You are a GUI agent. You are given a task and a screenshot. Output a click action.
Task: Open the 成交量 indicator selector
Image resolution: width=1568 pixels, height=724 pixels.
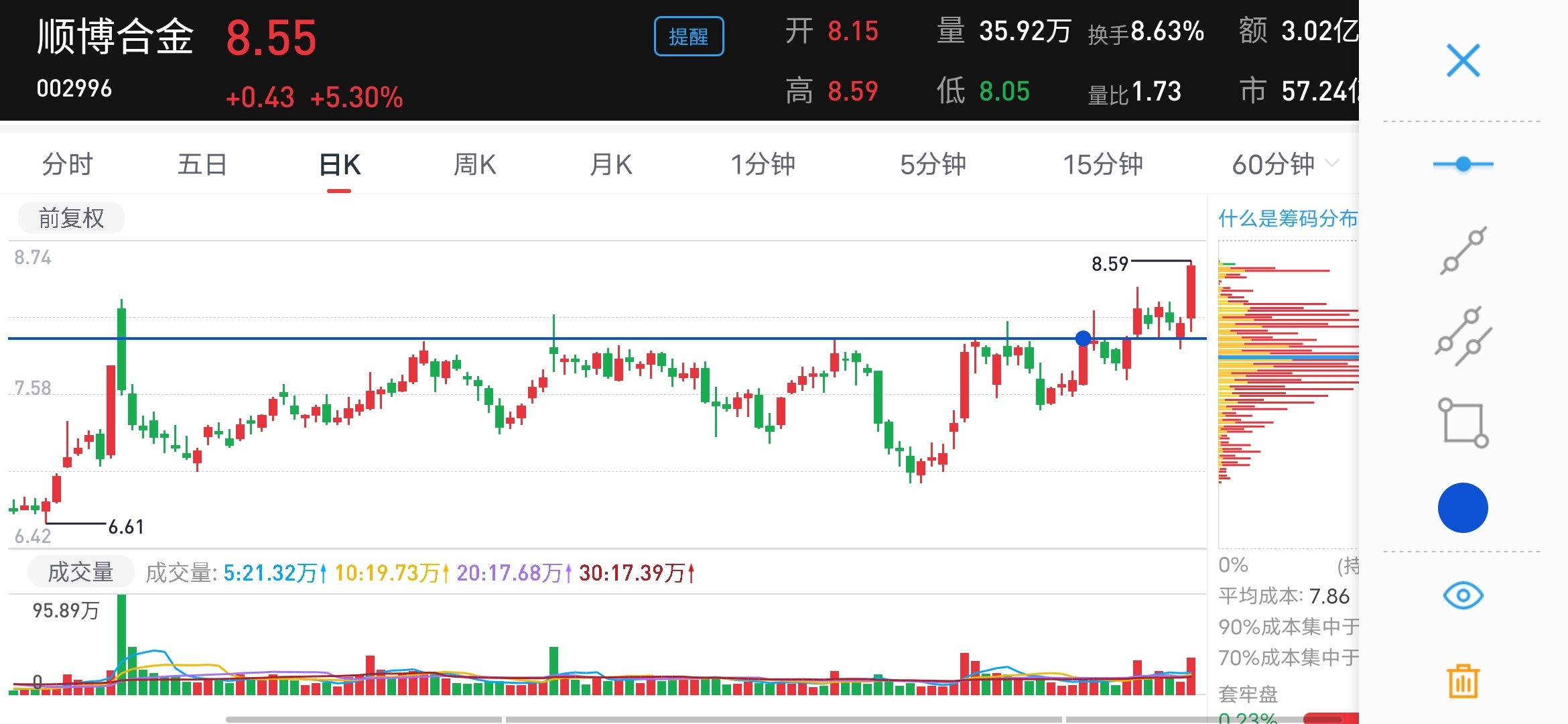(80, 572)
